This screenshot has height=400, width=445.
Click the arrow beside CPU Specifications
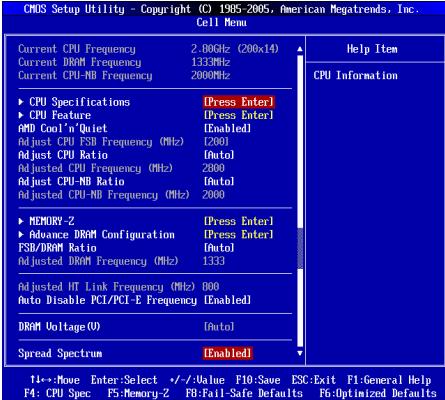tap(21, 102)
